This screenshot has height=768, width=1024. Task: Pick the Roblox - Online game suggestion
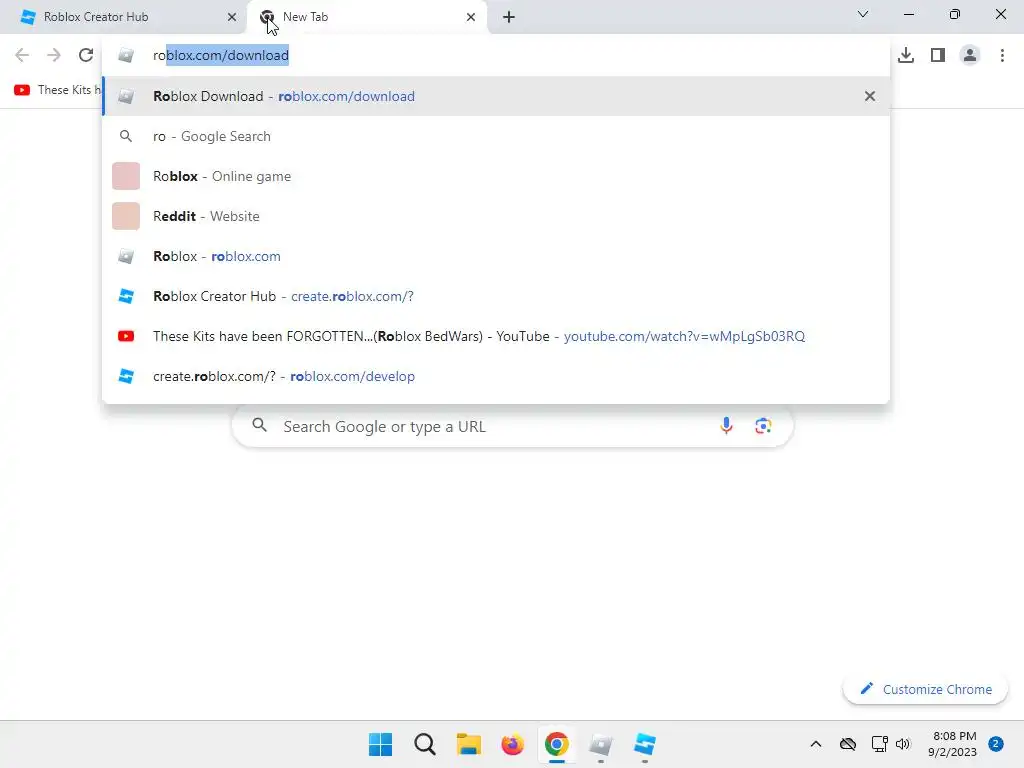(x=496, y=176)
